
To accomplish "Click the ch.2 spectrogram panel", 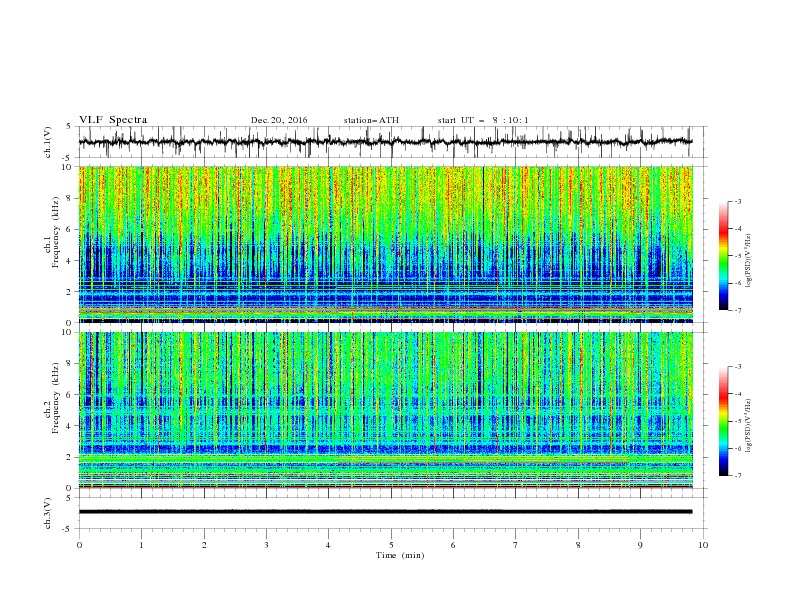I will 385,410.
